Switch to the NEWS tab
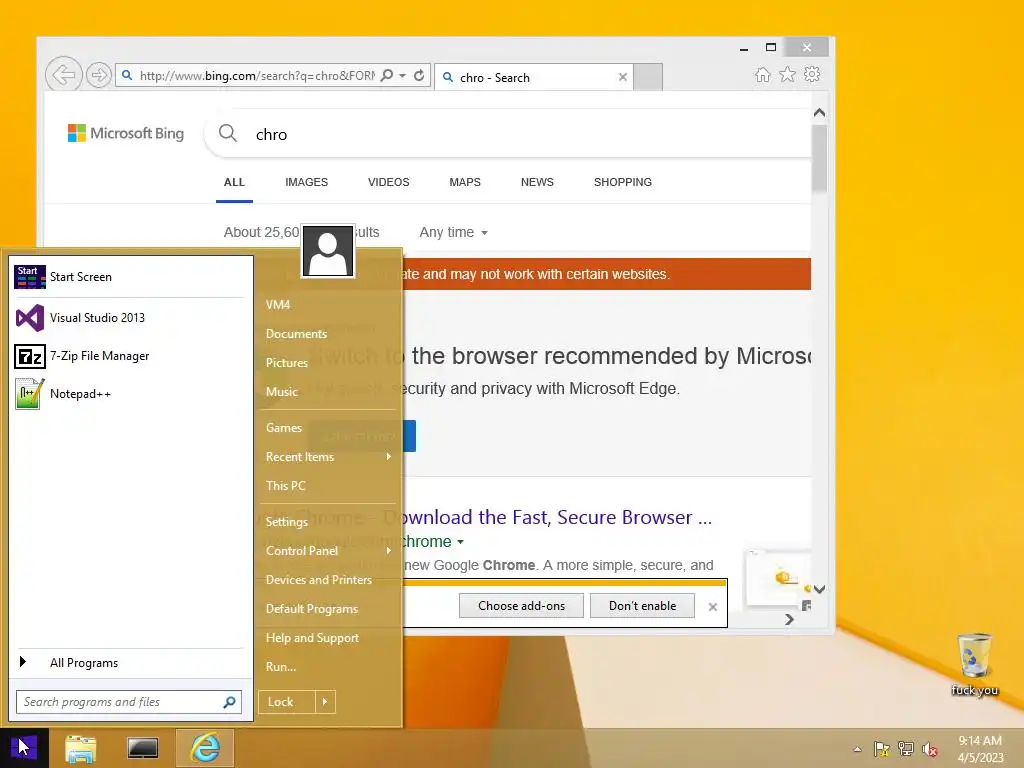This screenshot has height=768, width=1024. point(537,182)
